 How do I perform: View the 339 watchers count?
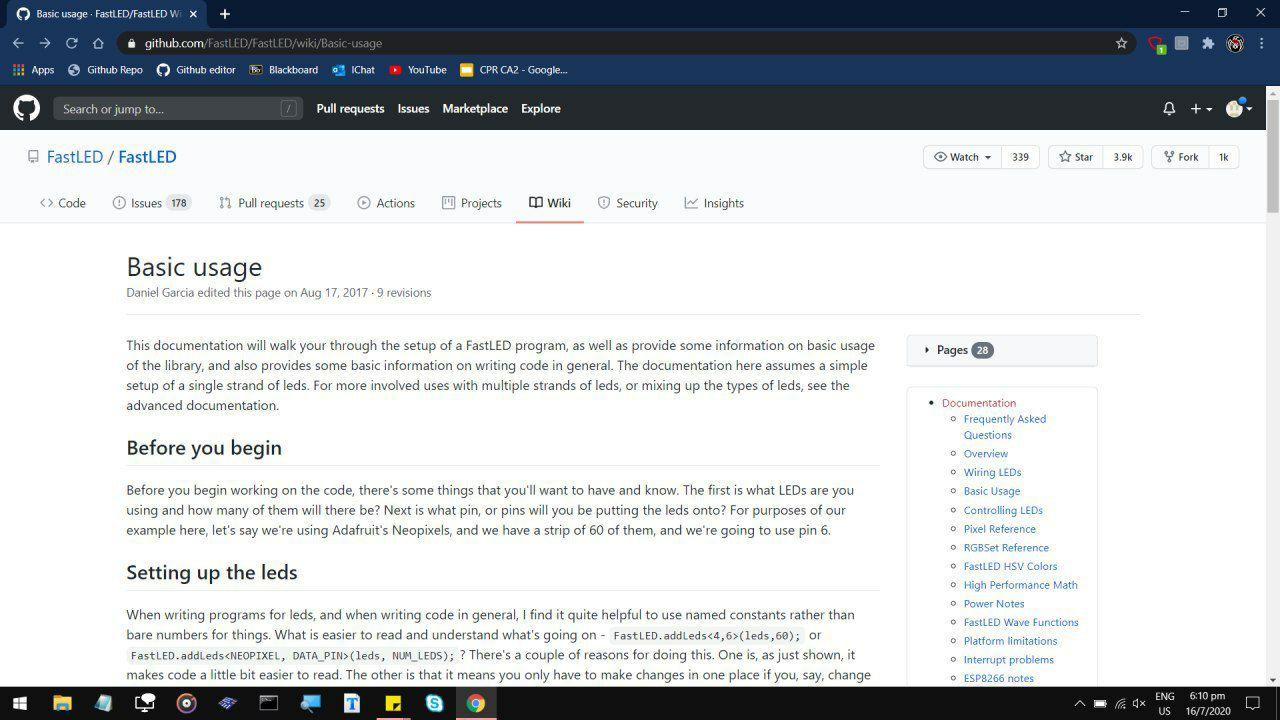click(x=1020, y=157)
